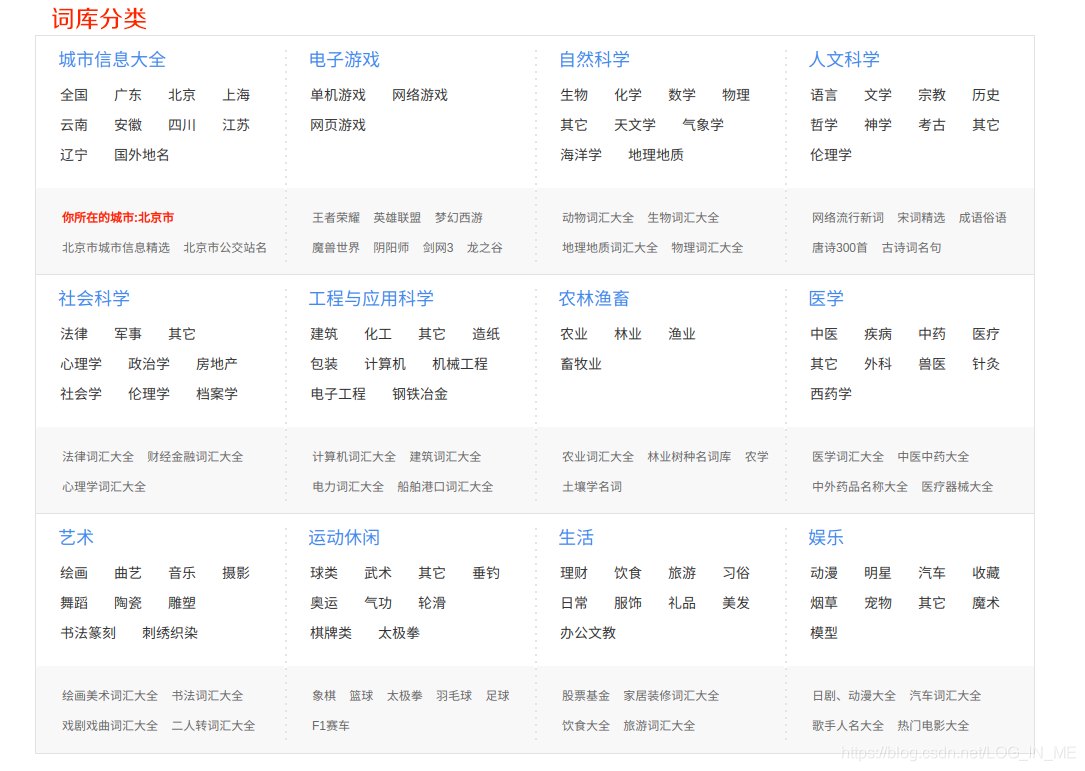The height and width of the screenshot is (771, 1085).
Task: Open the 王者荣耀 dictionary
Action: (336, 218)
